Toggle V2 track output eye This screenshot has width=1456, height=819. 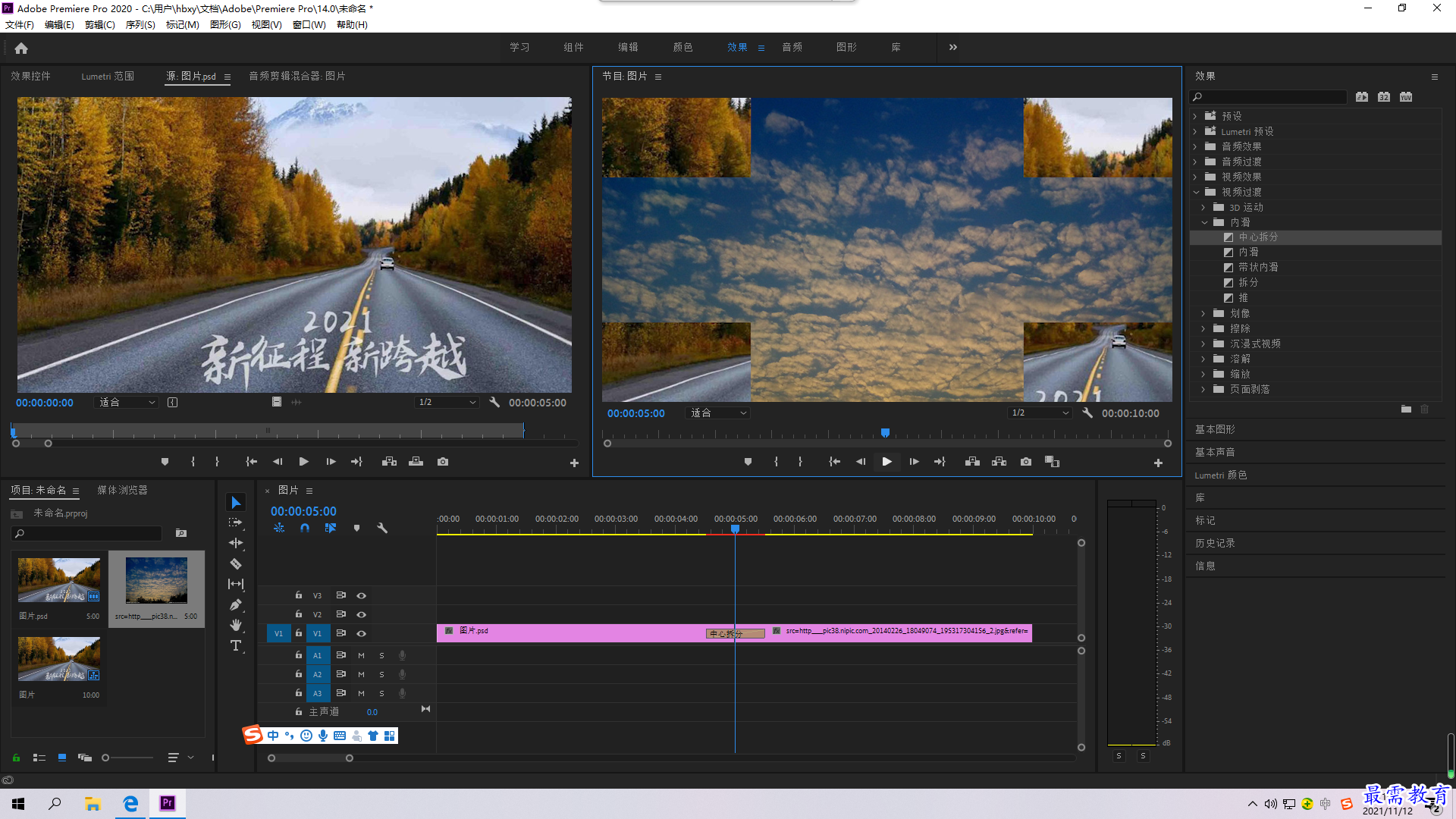coord(362,614)
